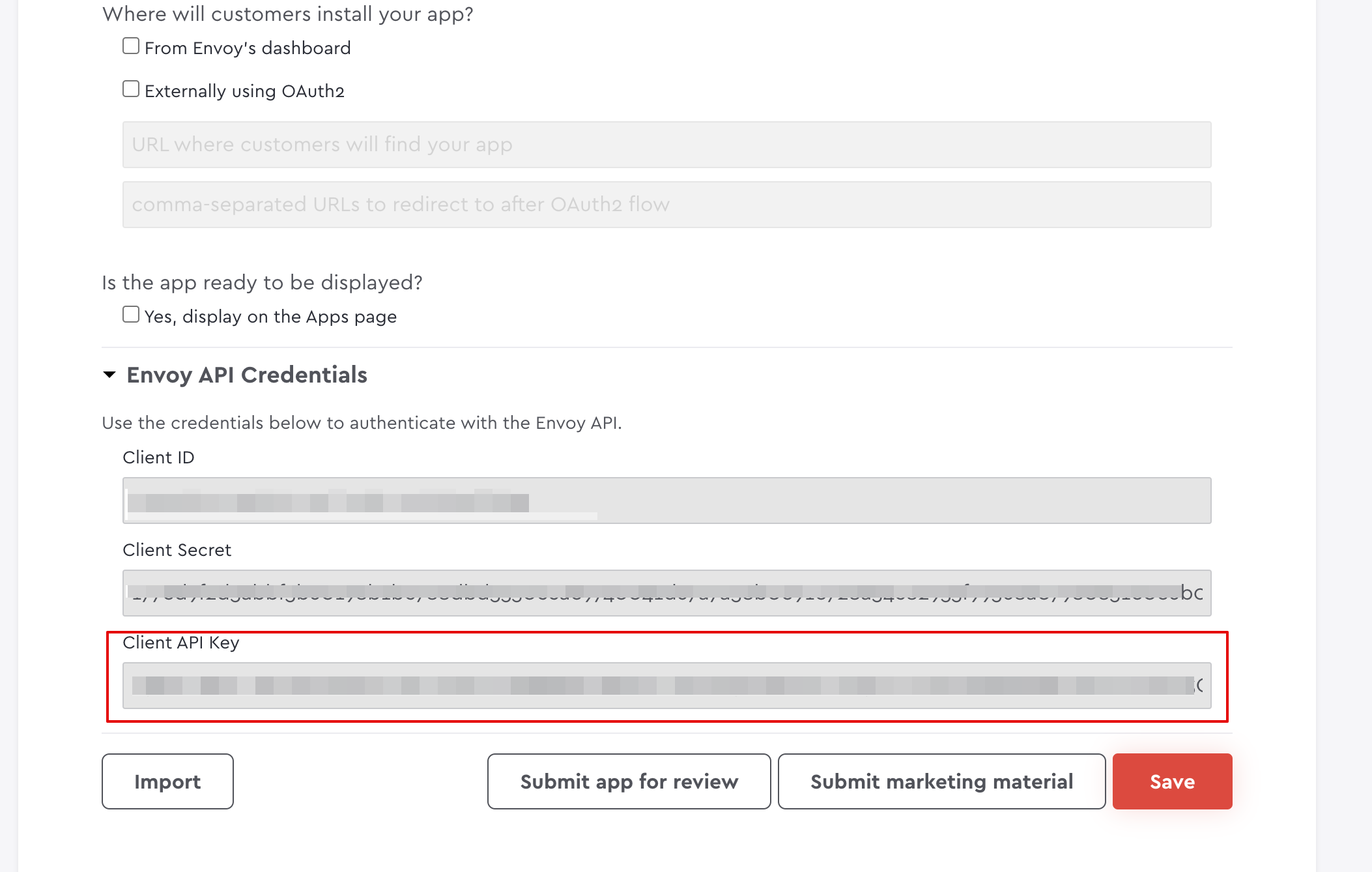Click the Client Secret label
The width and height of the screenshot is (1372, 872).
coord(177,550)
